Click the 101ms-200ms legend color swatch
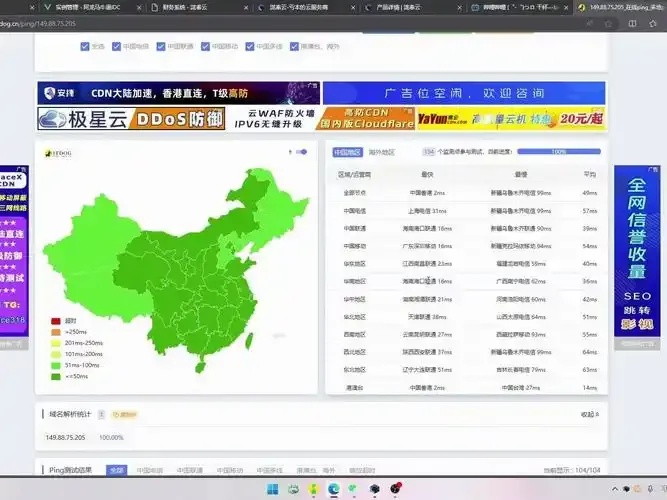667x500 pixels. click(56, 354)
